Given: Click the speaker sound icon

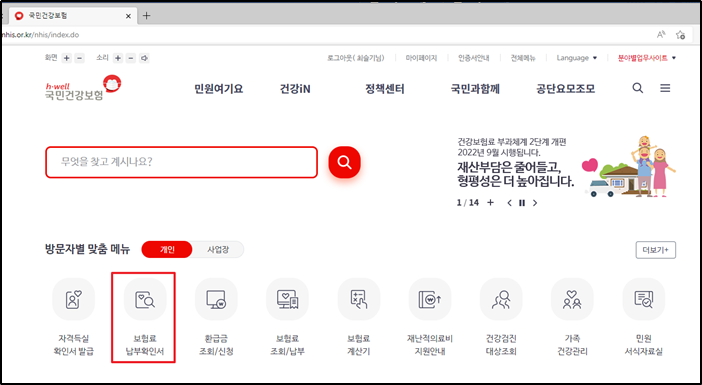Looking at the screenshot, I should tap(144, 58).
